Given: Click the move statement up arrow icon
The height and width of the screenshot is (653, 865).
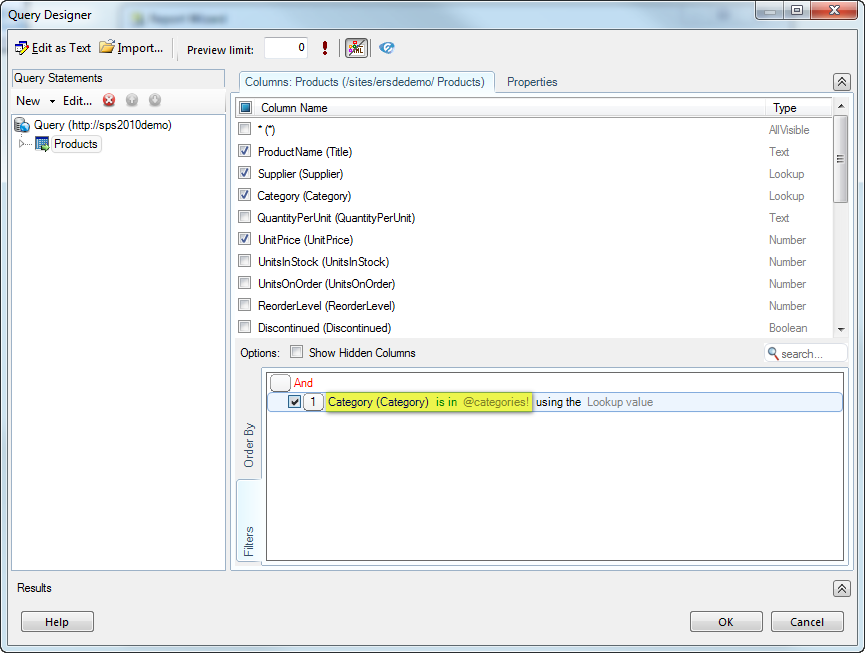Looking at the screenshot, I should click(132, 100).
